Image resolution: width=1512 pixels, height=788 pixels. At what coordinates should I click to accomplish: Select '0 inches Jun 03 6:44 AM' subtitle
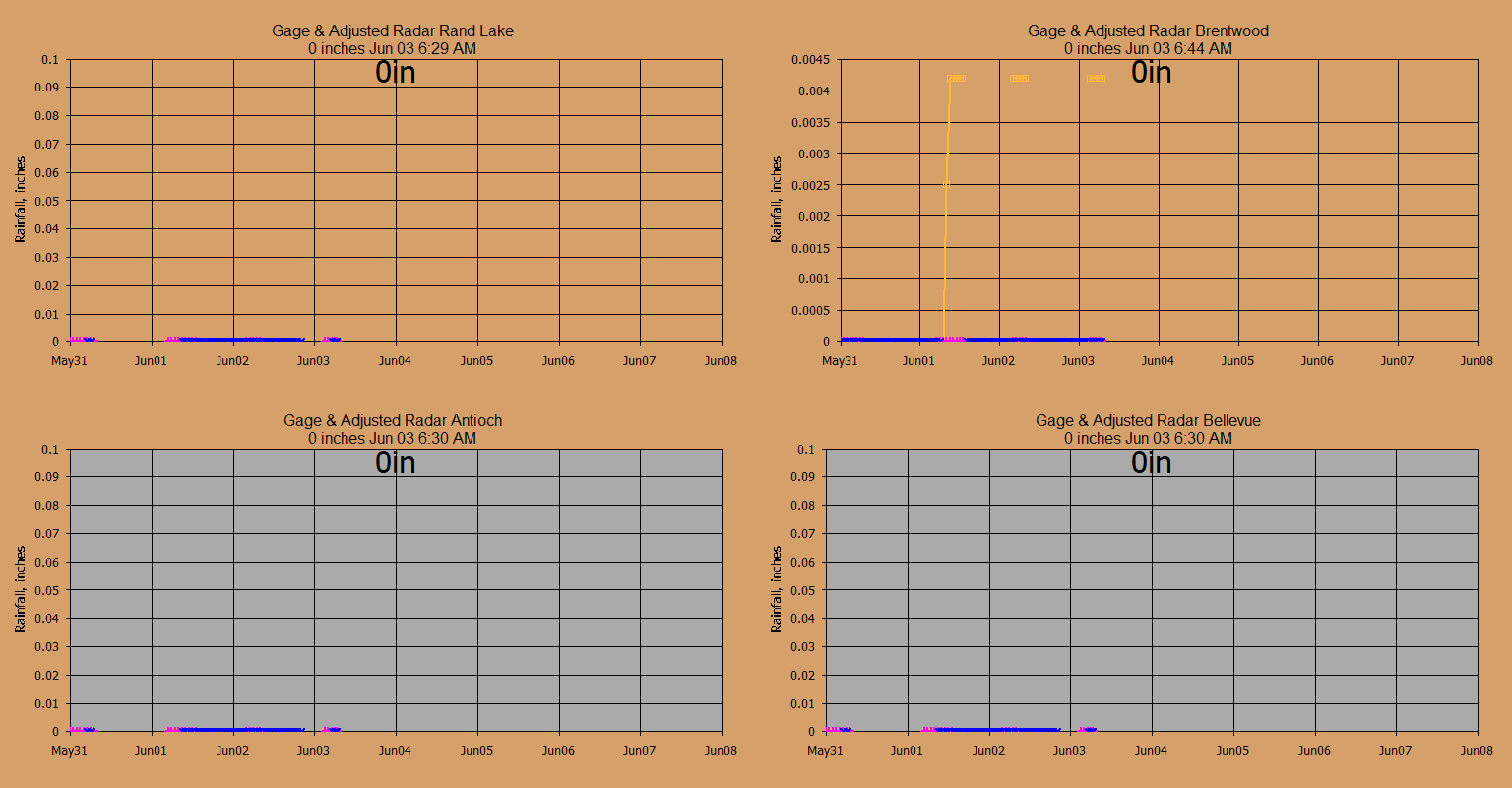[1148, 48]
